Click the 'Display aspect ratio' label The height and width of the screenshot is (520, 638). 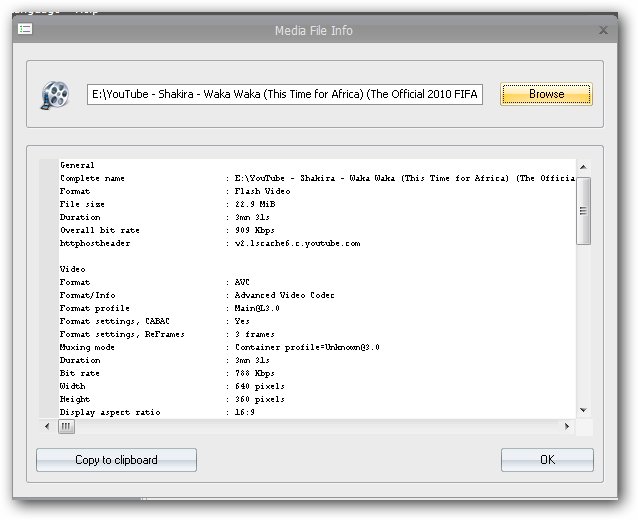tap(110, 413)
